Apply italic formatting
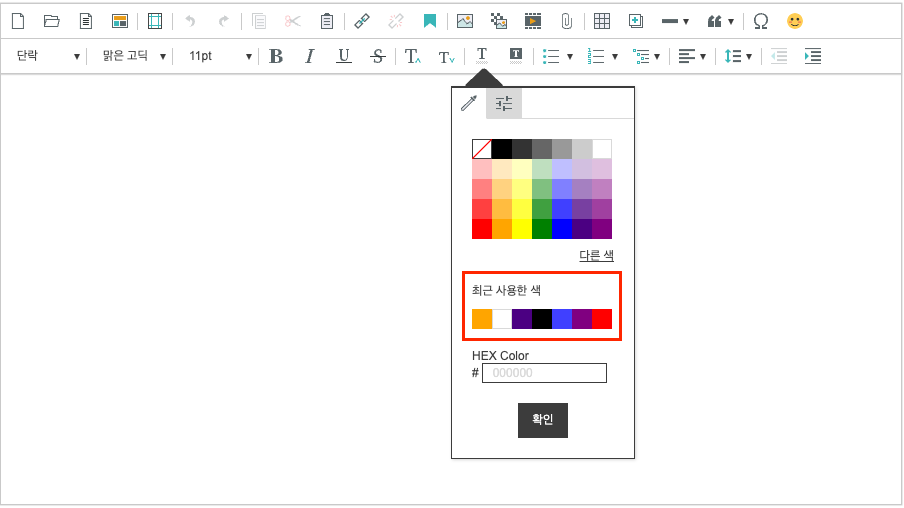904x508 pixels. (310, 56)
